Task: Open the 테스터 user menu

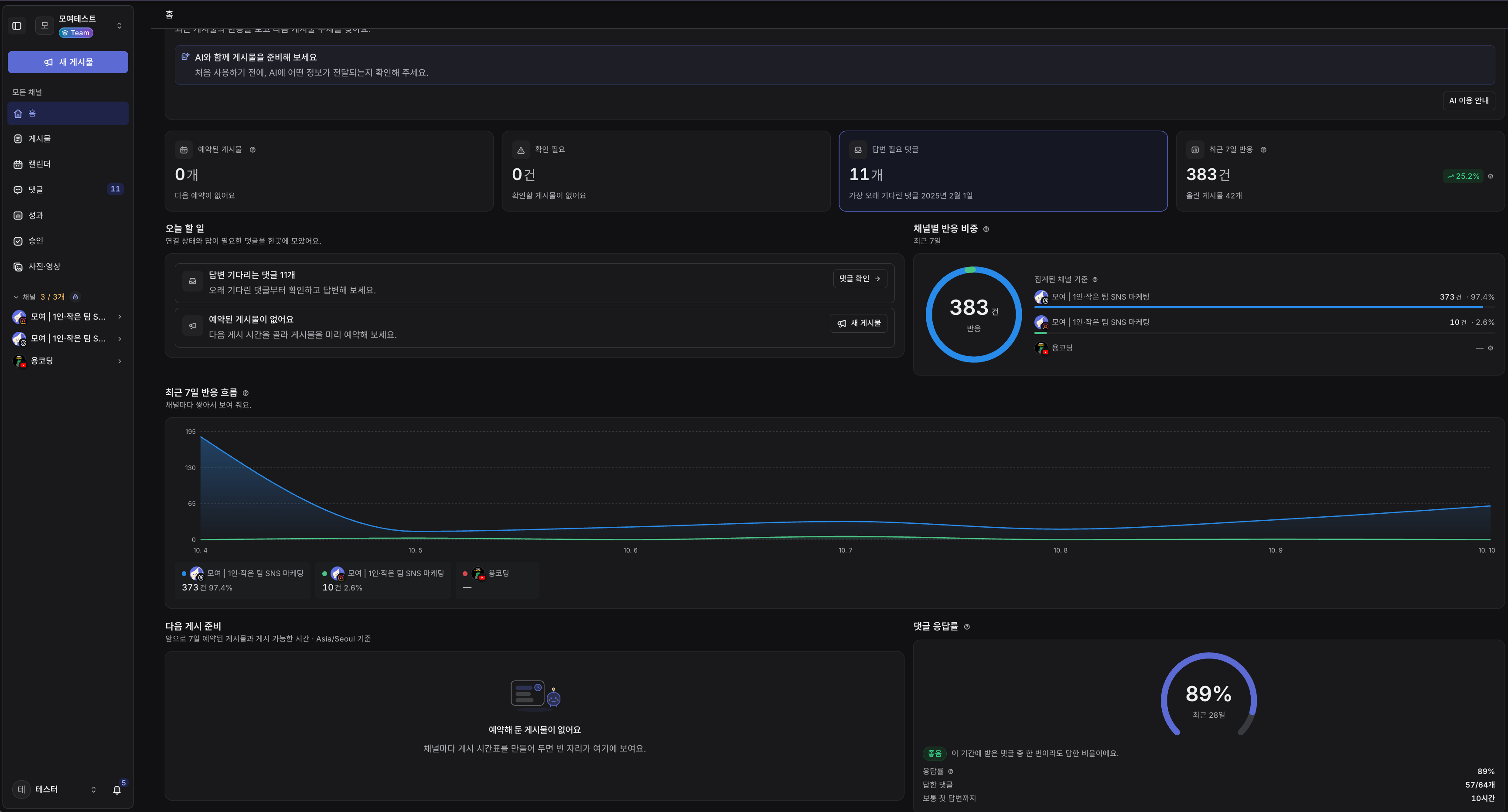Action: click(x=55, y=790)
